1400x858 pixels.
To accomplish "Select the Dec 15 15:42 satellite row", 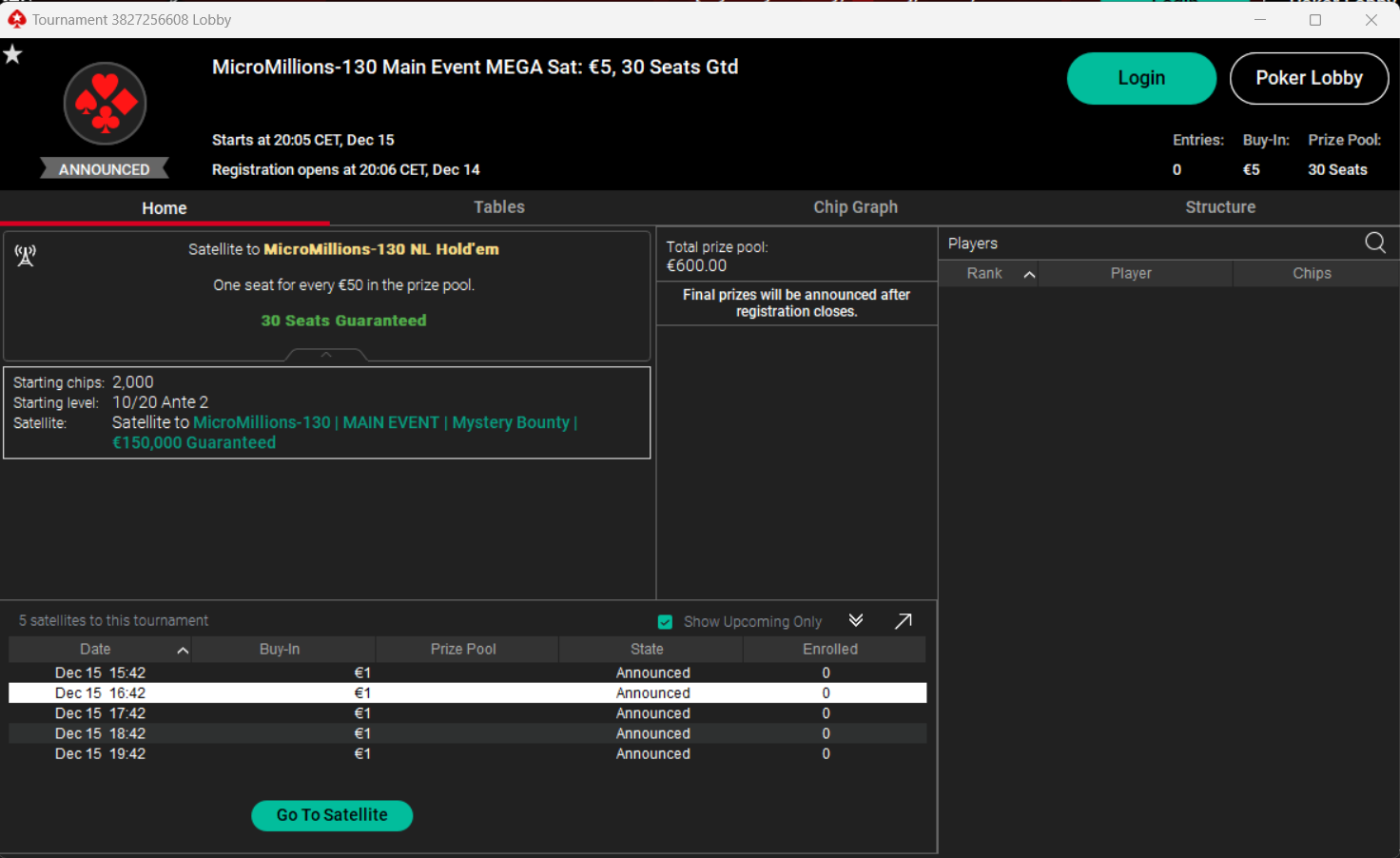I will click(x=467, y=673).
